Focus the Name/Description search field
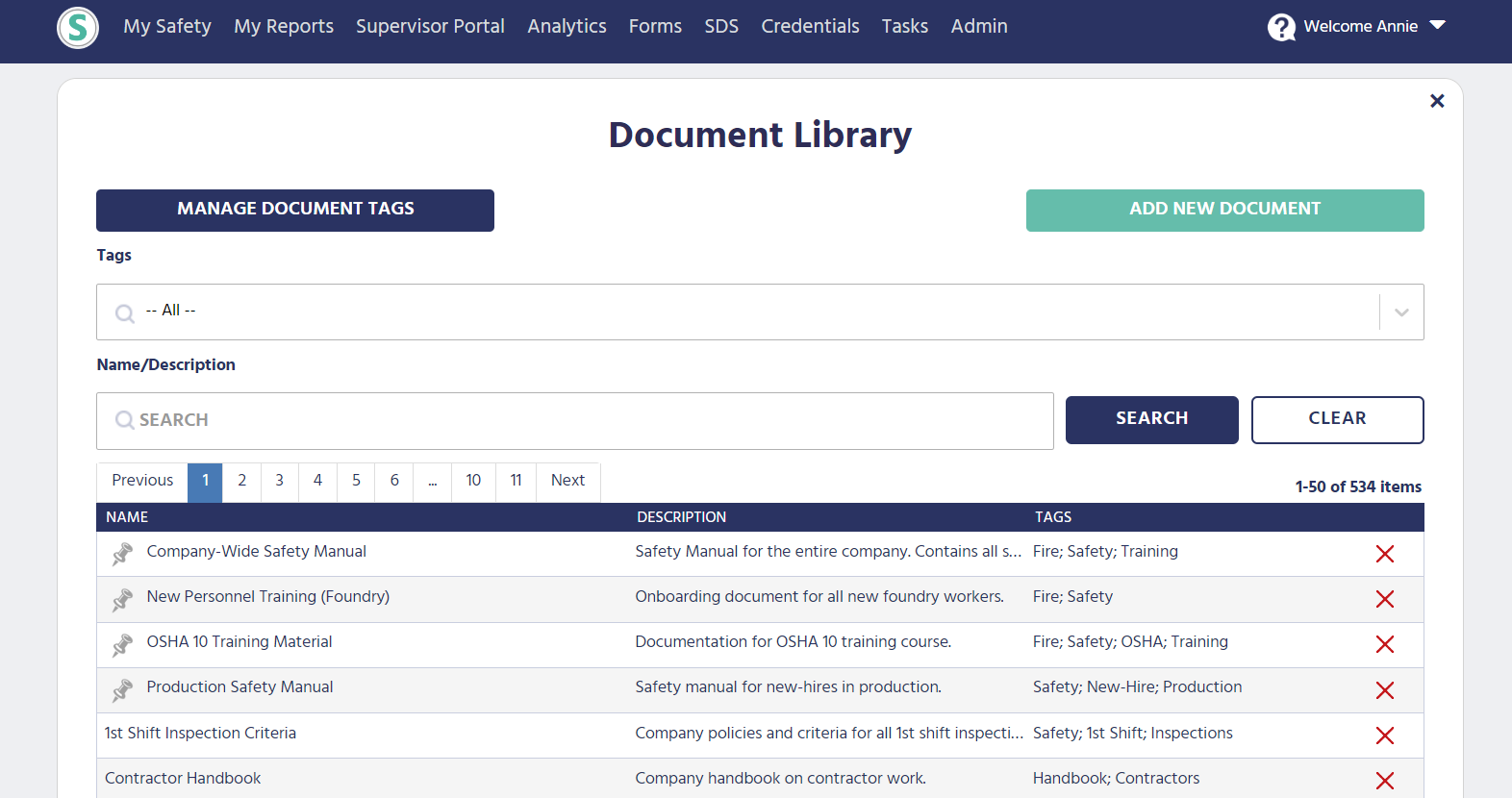This screenshot has height=798, width=1512. pos(575,421)
